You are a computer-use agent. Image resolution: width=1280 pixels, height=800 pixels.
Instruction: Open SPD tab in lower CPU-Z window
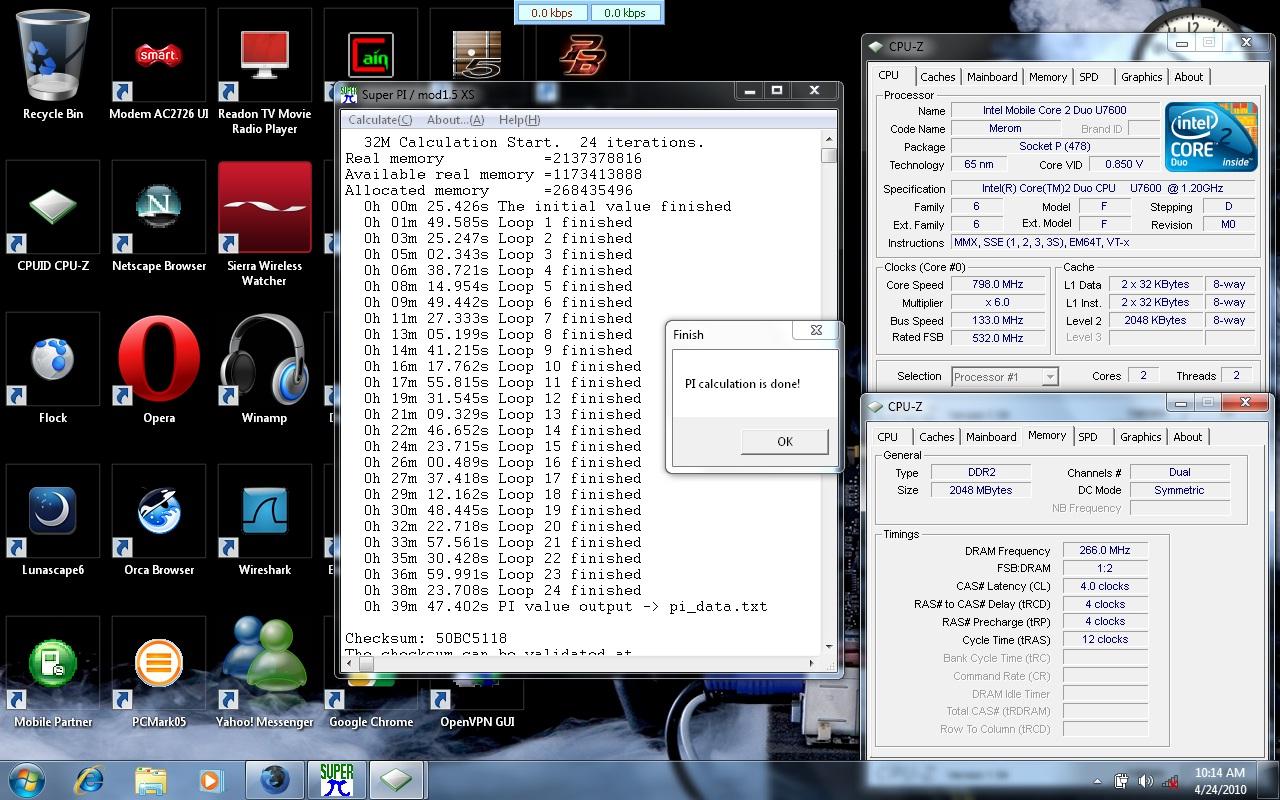tap(1088, 437)
